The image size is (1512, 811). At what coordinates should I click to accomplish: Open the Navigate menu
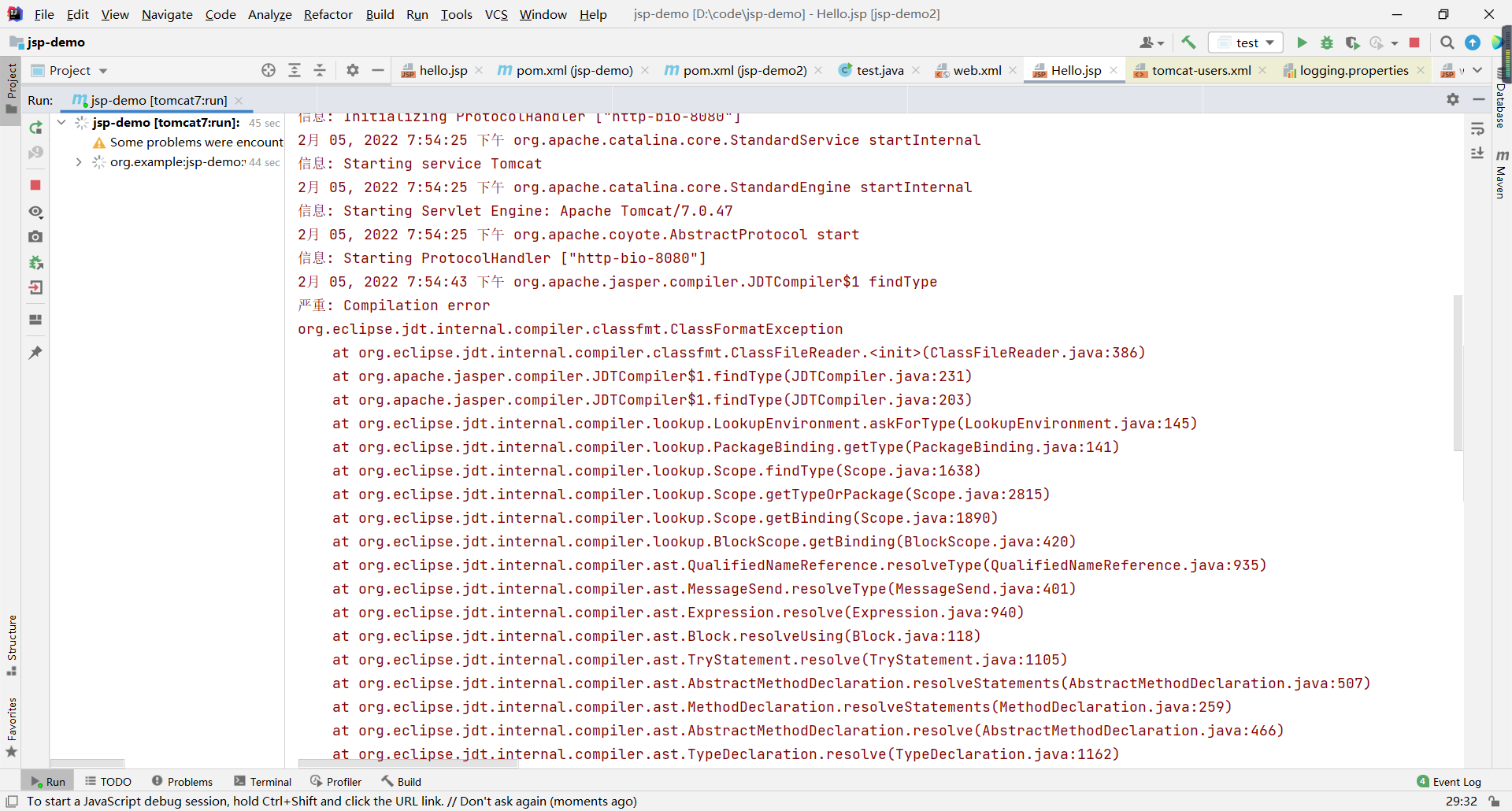[x=167, y=14]
